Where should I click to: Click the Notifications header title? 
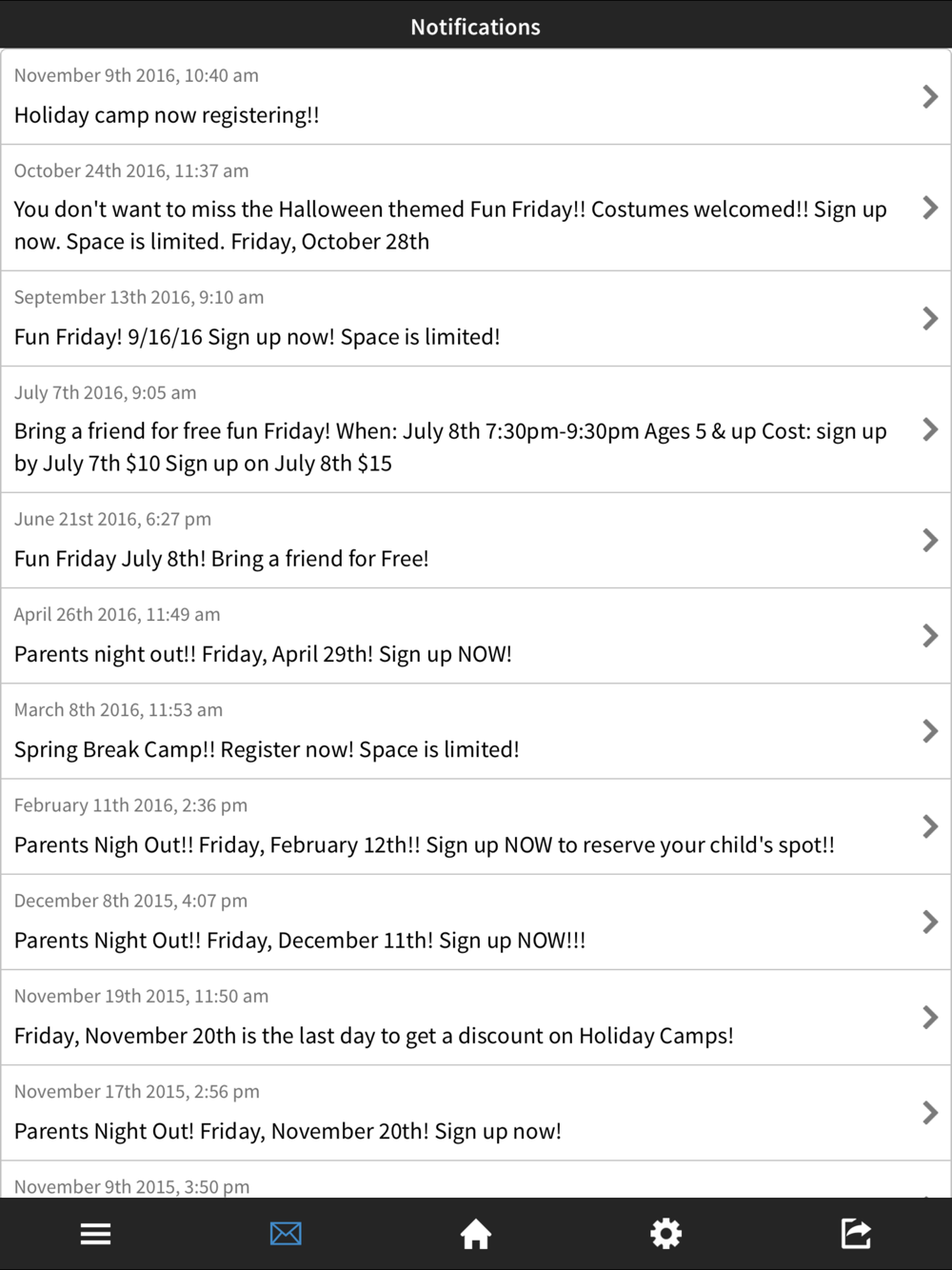[x=475, y=27]
